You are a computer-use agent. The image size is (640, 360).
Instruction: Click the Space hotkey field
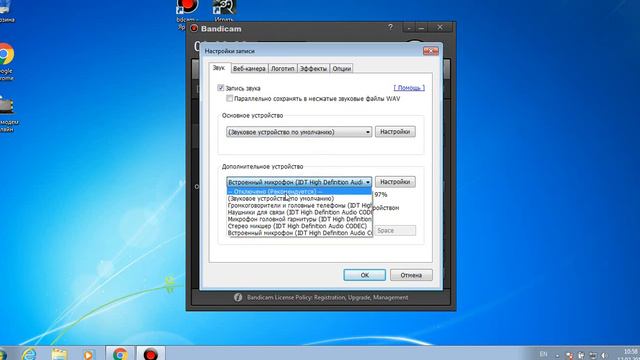coord(395,230)
